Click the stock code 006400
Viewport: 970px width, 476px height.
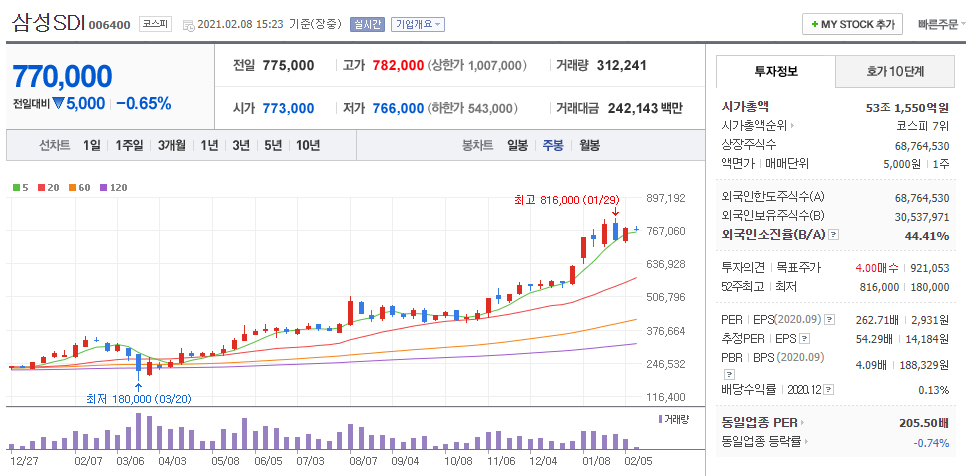[x=109, y=25]
